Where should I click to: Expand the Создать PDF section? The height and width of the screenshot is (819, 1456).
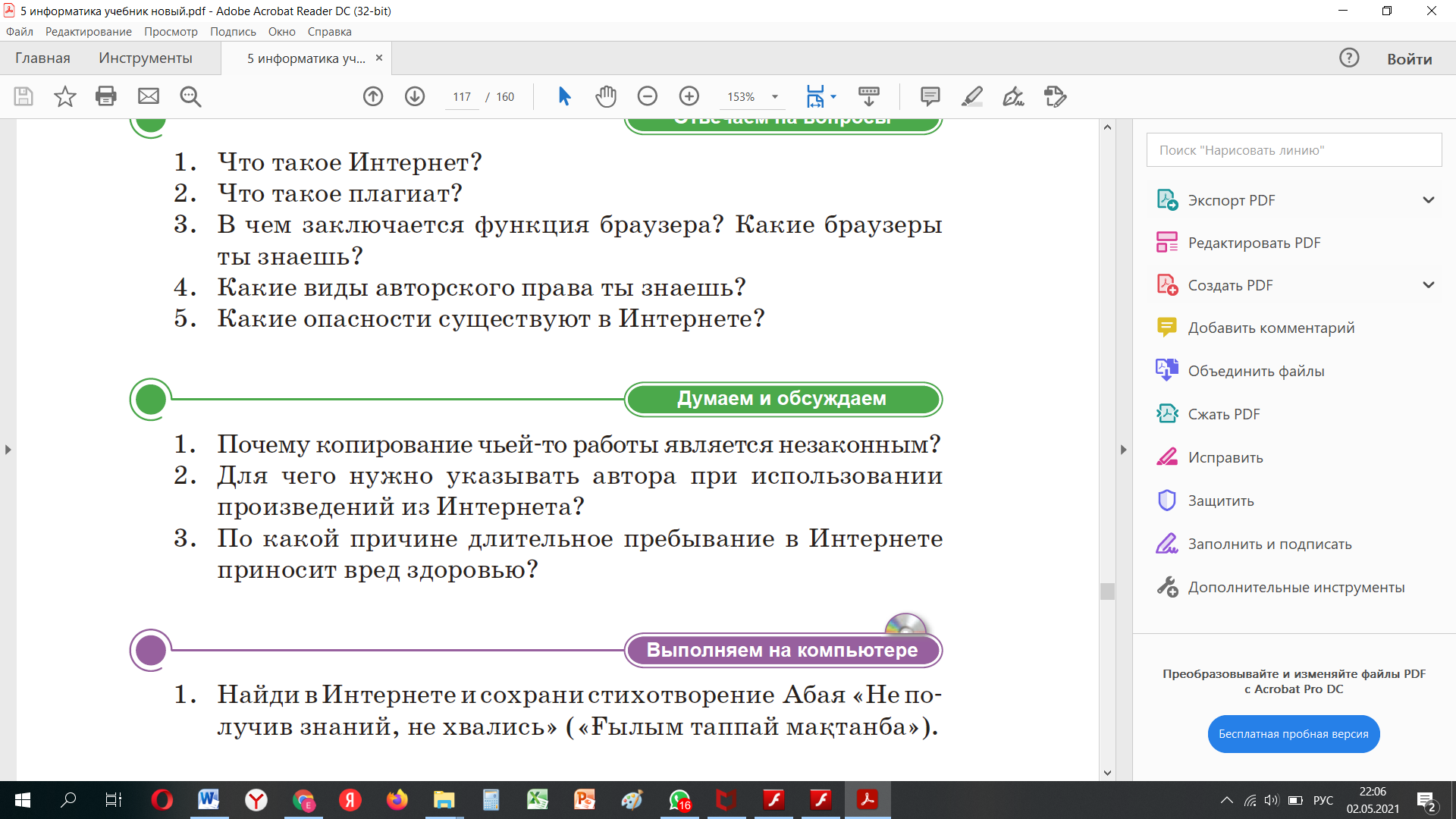point(1429,285)
